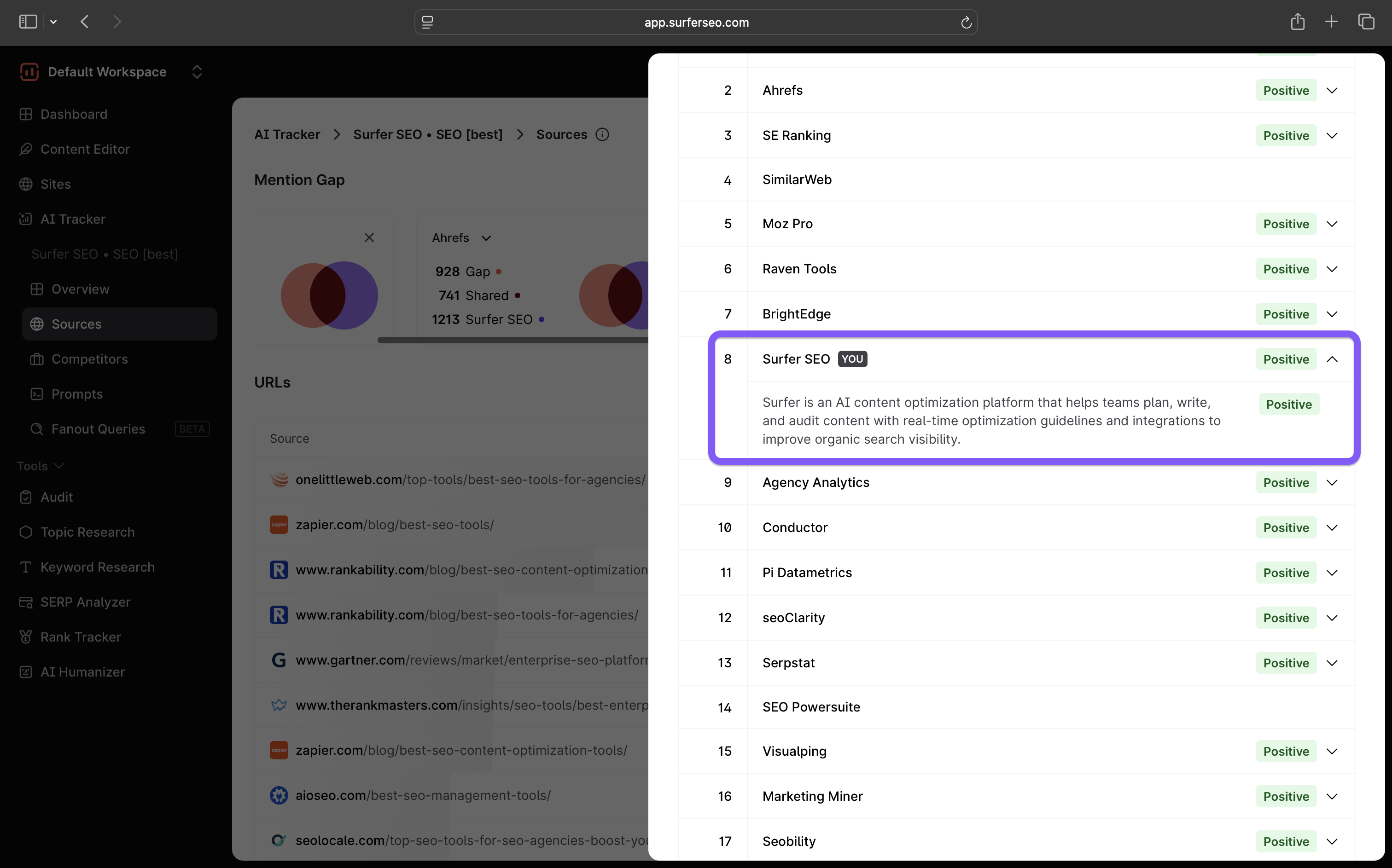This screenshot has height=868, width=1392.
Task: Click the Dashboard icon in sidebar
Action: click(x=25, y=114)
